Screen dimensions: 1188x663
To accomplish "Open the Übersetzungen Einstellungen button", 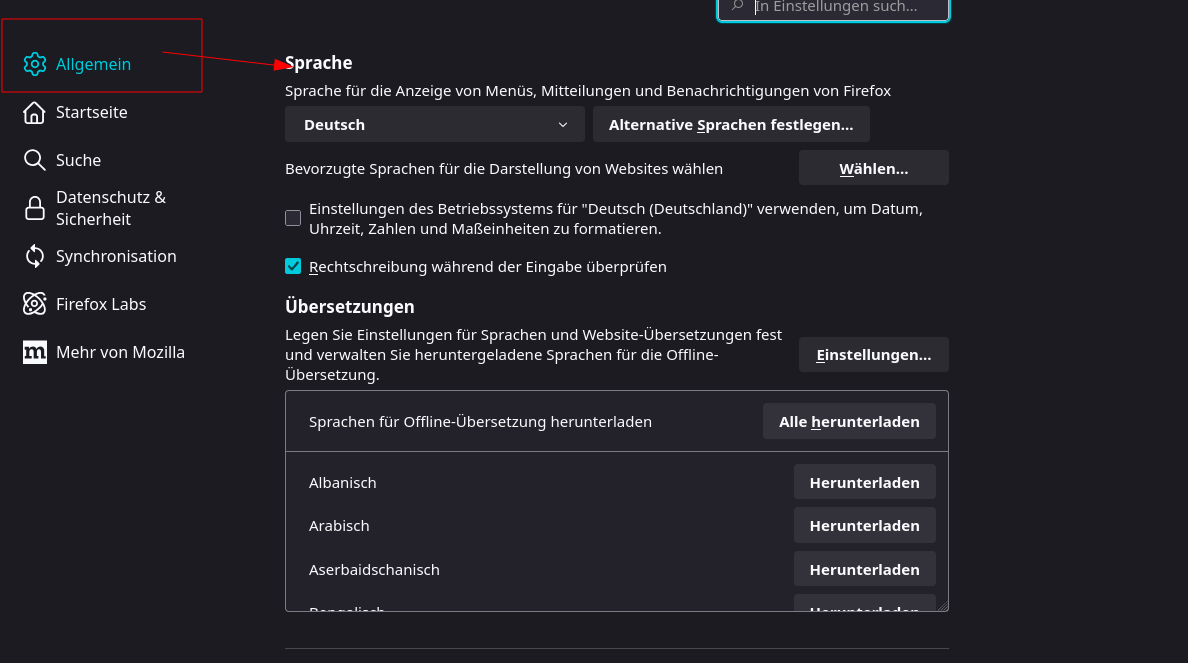I will [x=873, y=355].
